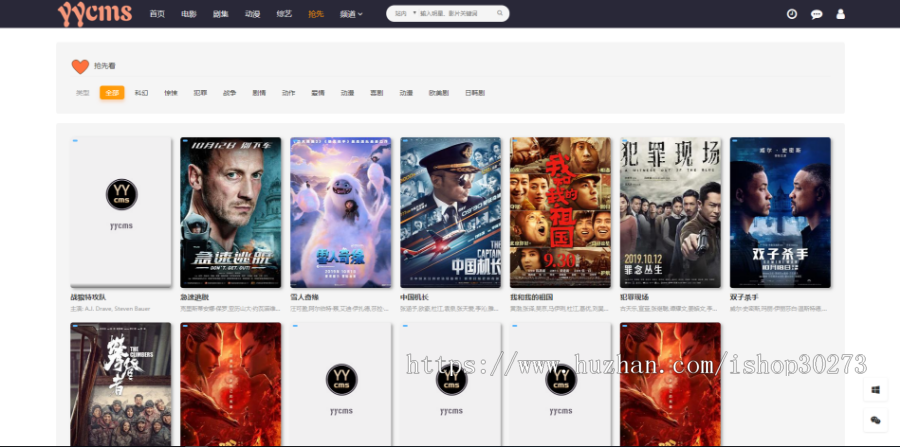The image size is (900, 447).
Task: Open the 我和我的祖国 poster
Action: pos(560,212)
